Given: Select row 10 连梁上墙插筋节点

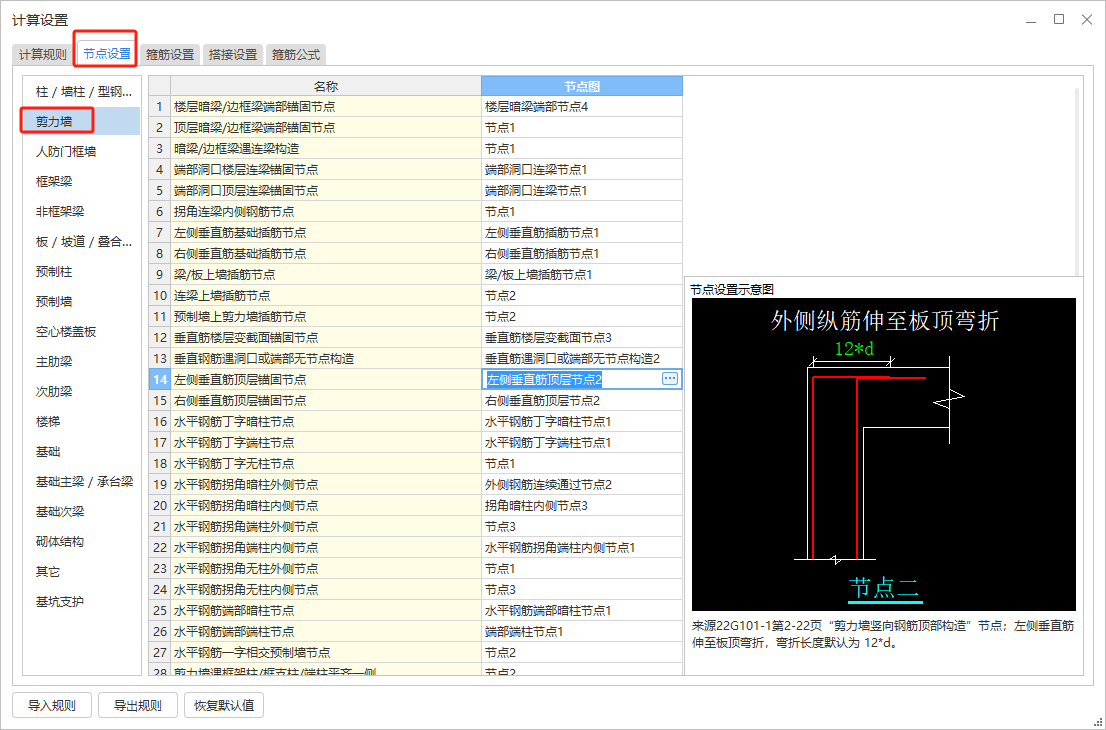Looking at the screenshot, I should [x=326, y=296].
